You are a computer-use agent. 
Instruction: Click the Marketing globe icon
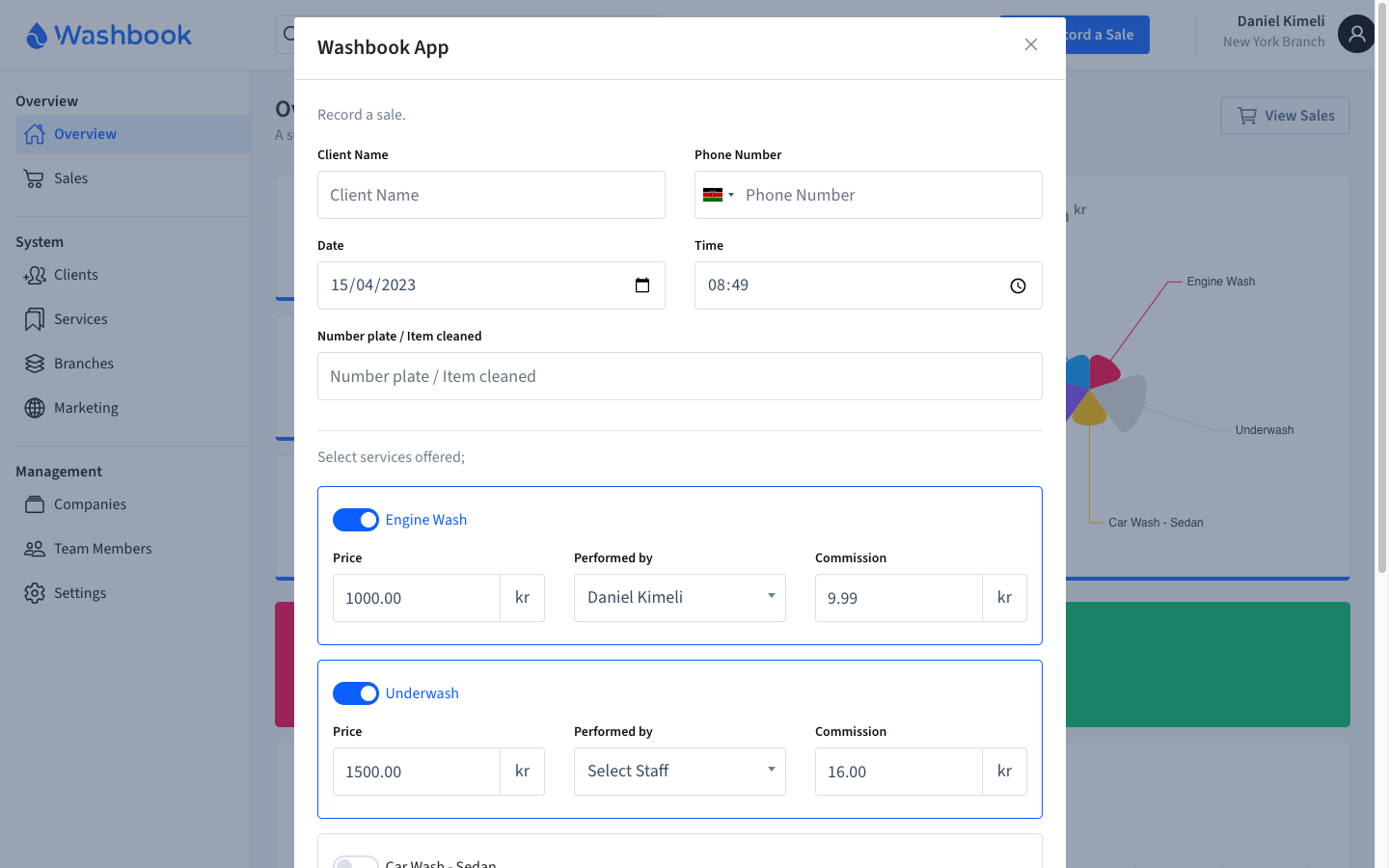tap(34, 407)
